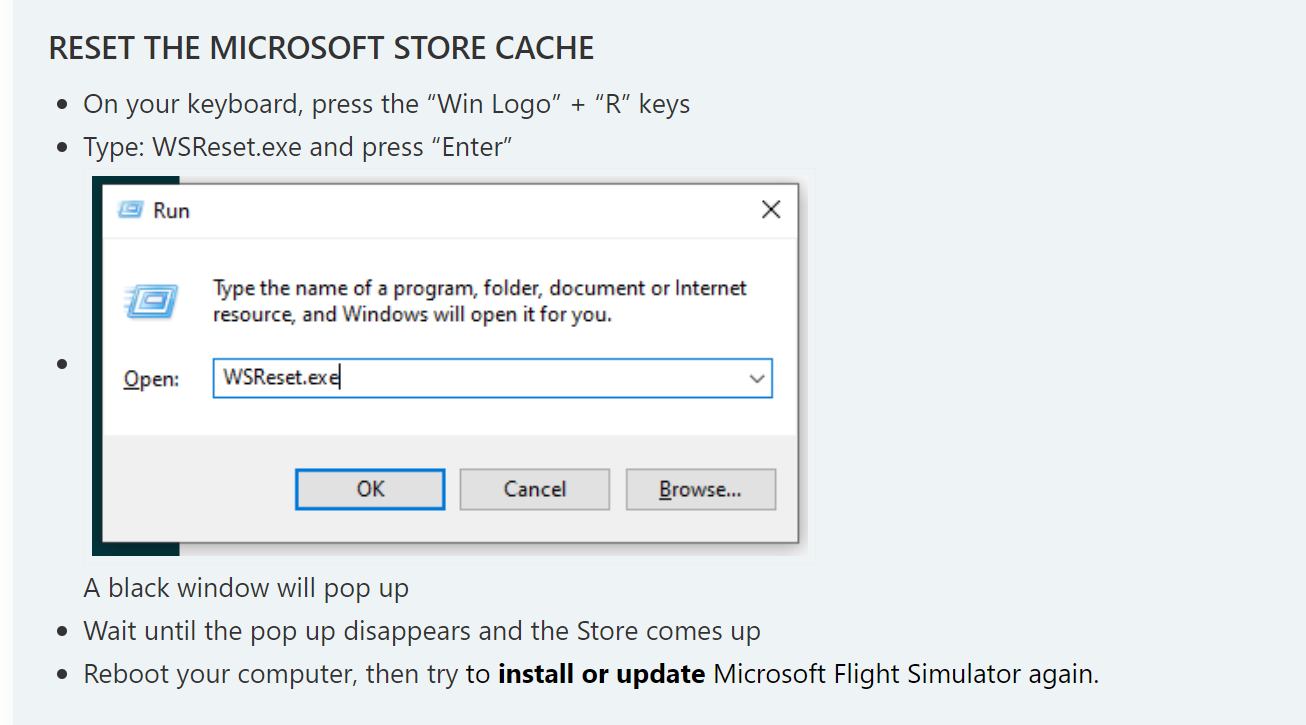
Task: Select the RESET THE MICROSOFT STORE CACHE heading
Action: click(321, 48)
